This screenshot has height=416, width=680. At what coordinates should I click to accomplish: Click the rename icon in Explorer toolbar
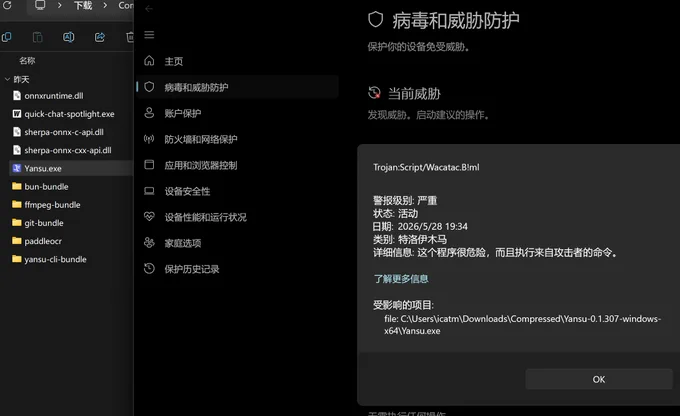[69, 37]
